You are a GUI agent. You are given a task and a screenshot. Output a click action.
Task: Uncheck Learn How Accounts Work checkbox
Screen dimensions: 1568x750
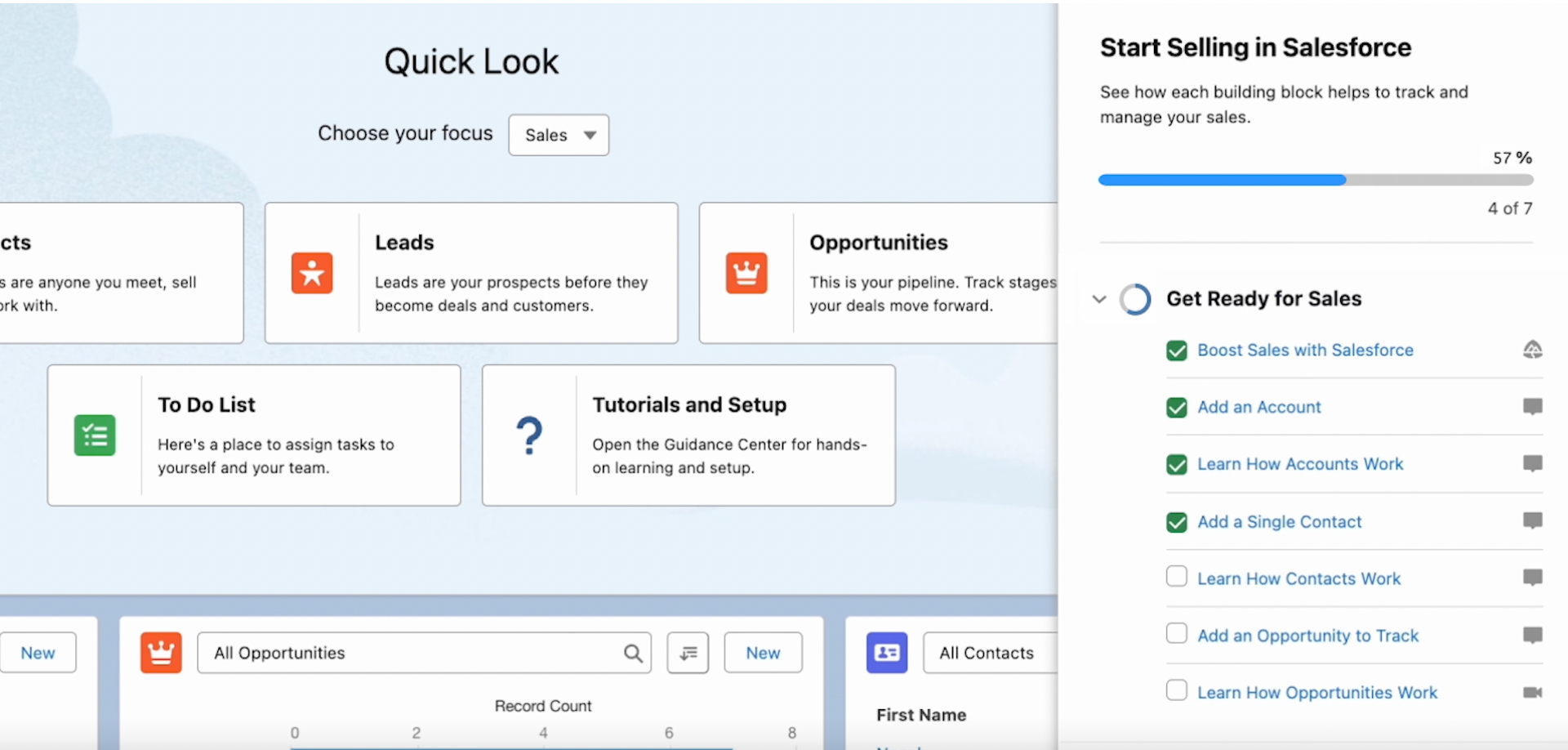[1177, 465]
